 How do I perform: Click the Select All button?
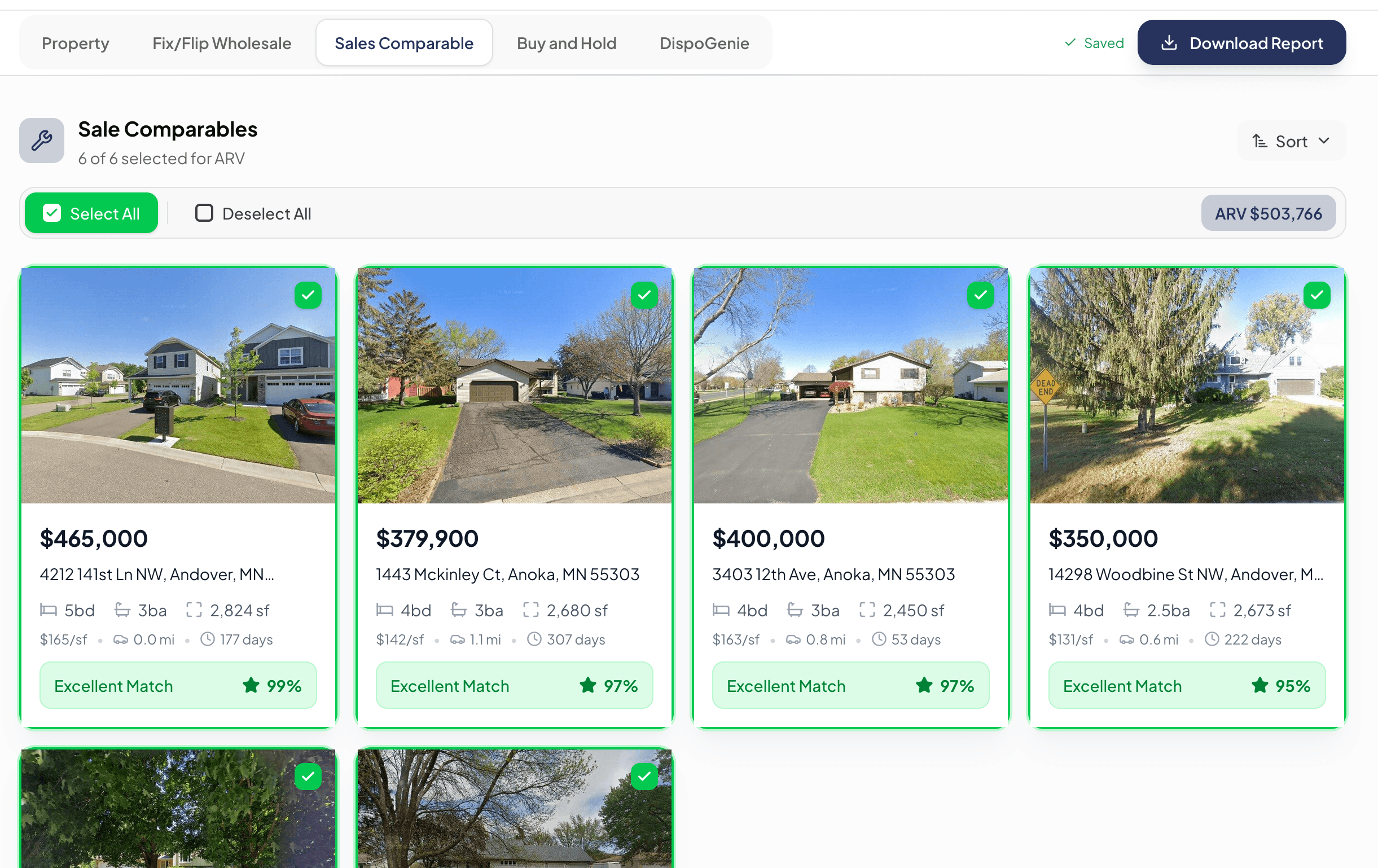(x=91, y=213)
